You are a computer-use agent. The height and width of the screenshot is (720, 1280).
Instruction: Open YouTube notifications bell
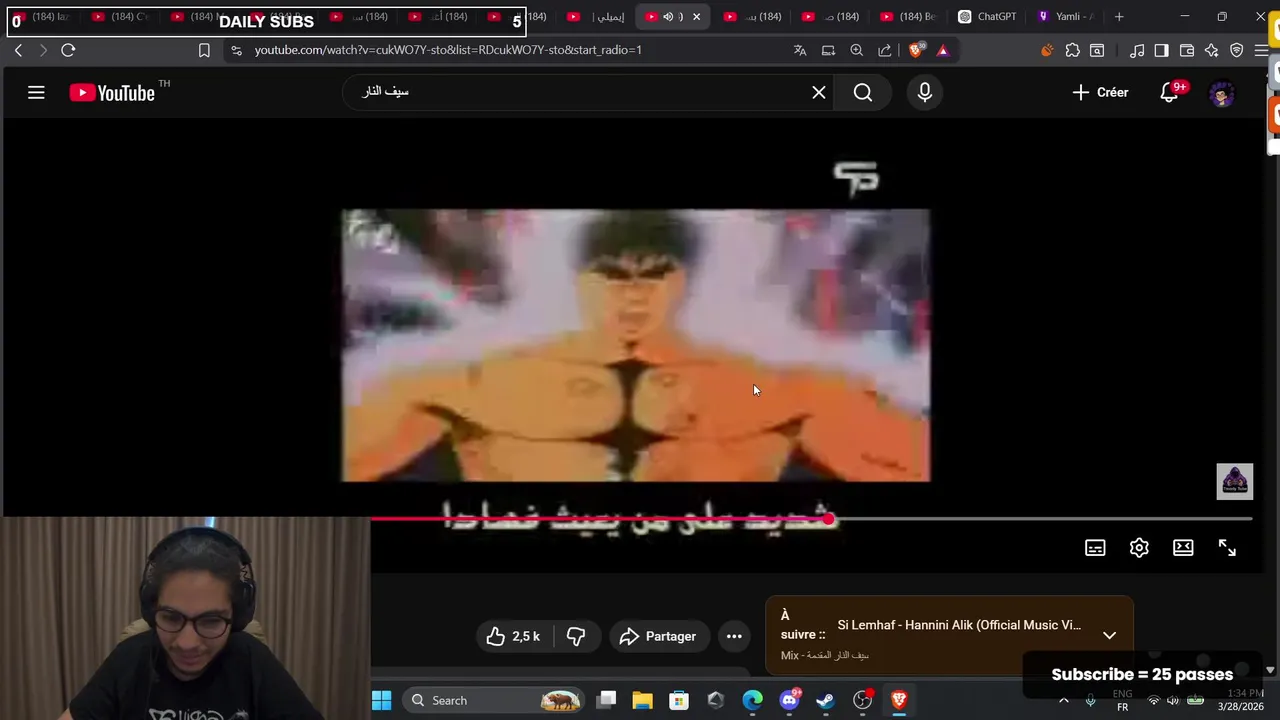[x=1169, y=92]
